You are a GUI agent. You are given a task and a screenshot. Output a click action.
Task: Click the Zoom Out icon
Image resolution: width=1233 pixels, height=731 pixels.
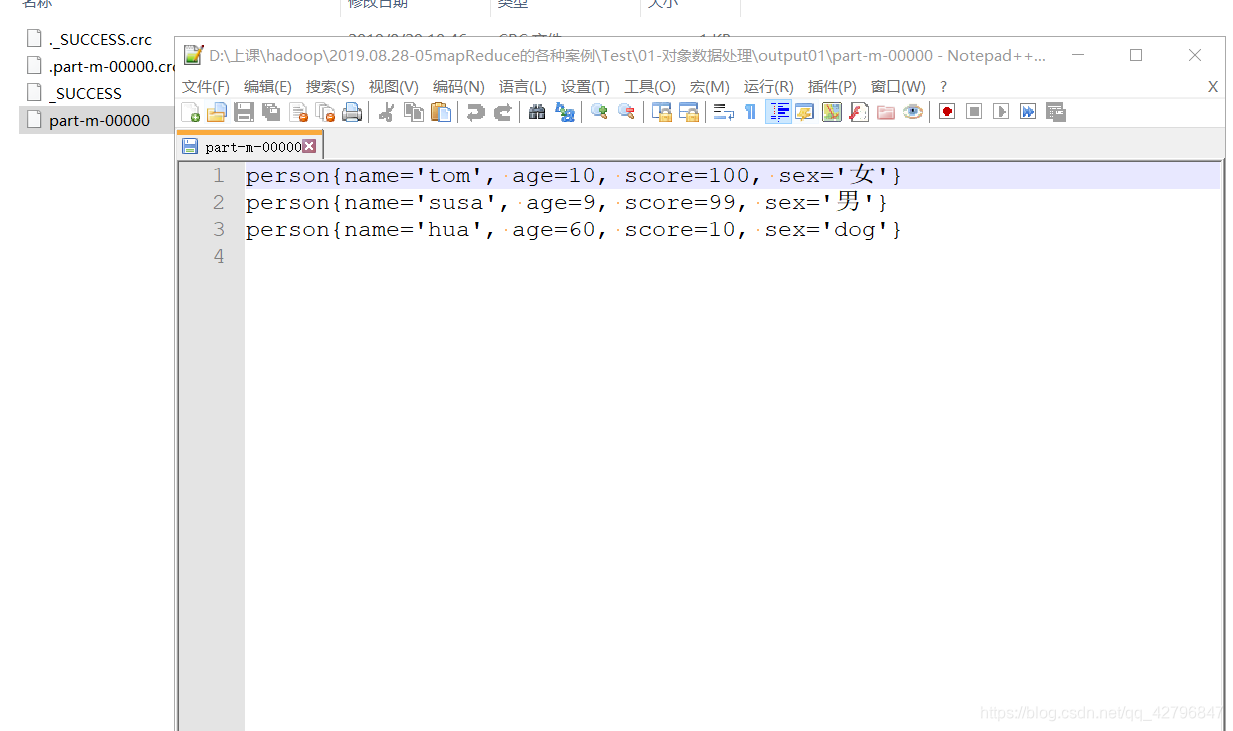click(x=626, y=112)
